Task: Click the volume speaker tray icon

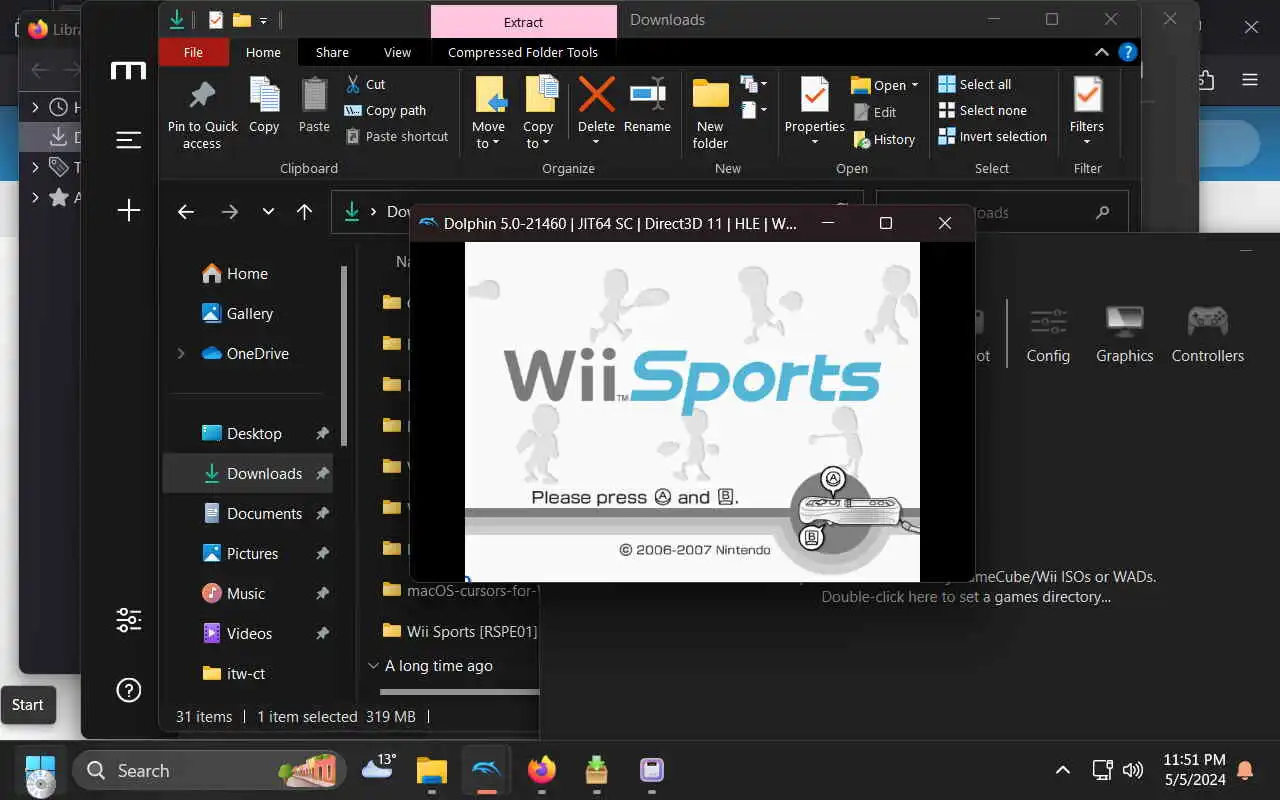Action: 1133,770
